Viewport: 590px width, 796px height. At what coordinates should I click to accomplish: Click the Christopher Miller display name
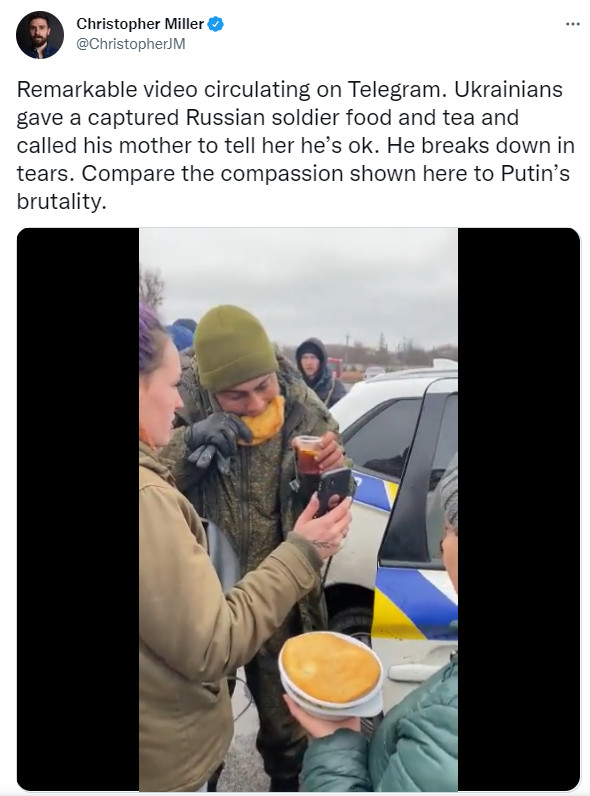[x=140, y=24]
